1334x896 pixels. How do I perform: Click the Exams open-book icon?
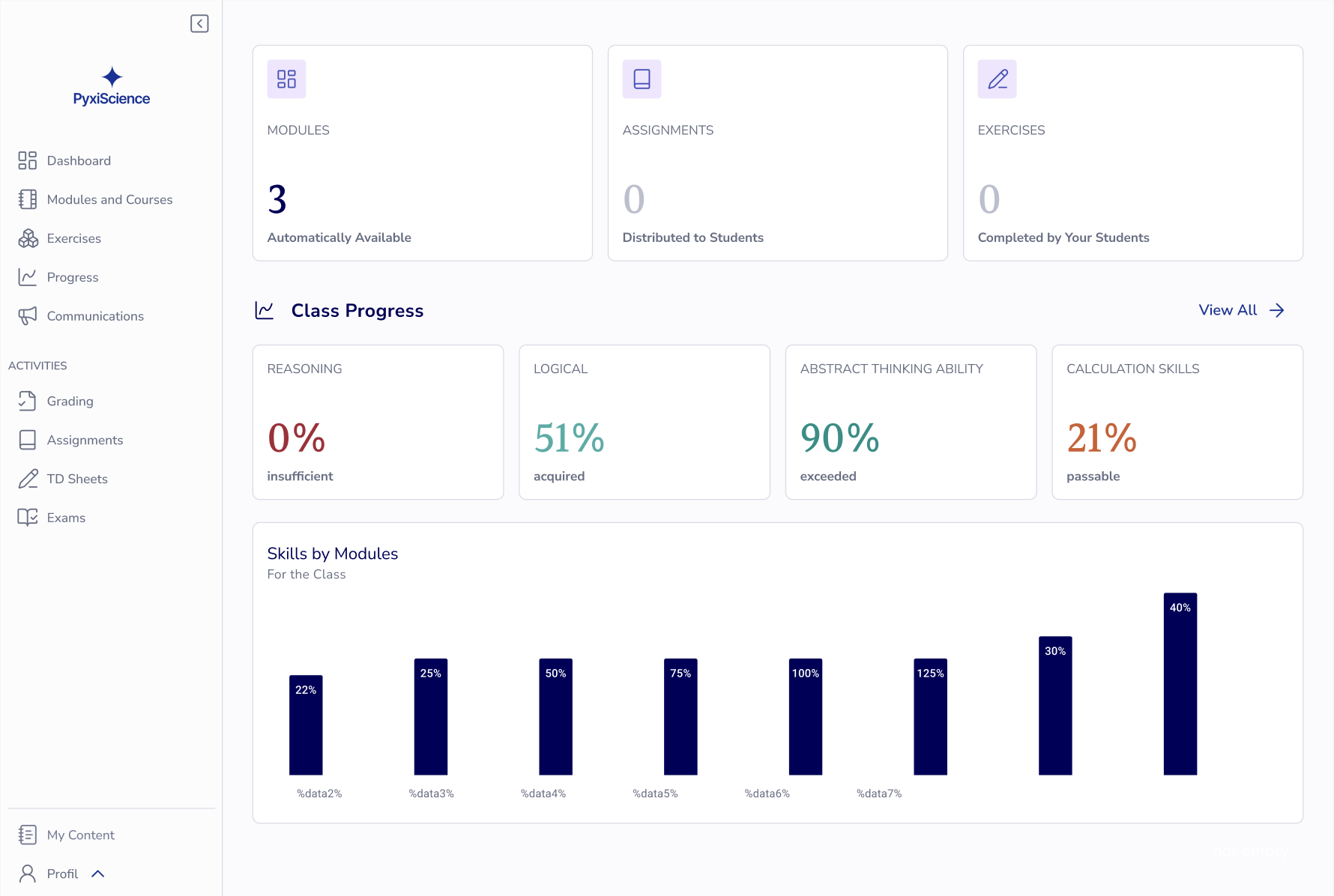tap(28, 518)
